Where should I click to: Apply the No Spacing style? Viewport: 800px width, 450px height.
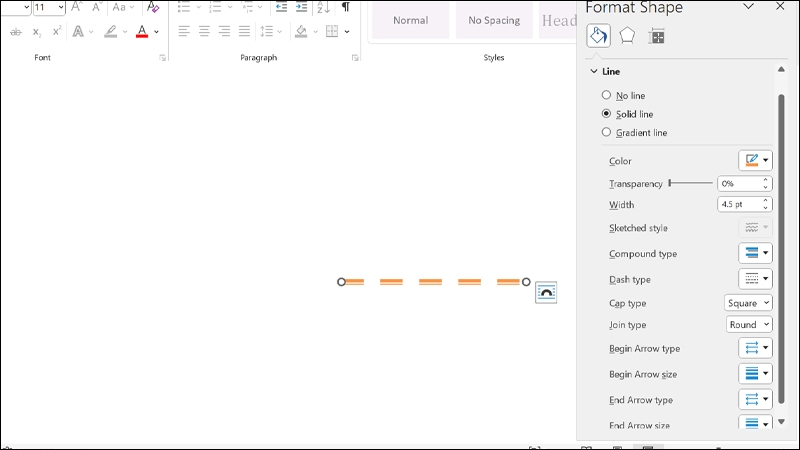click(x=494, y=20)
